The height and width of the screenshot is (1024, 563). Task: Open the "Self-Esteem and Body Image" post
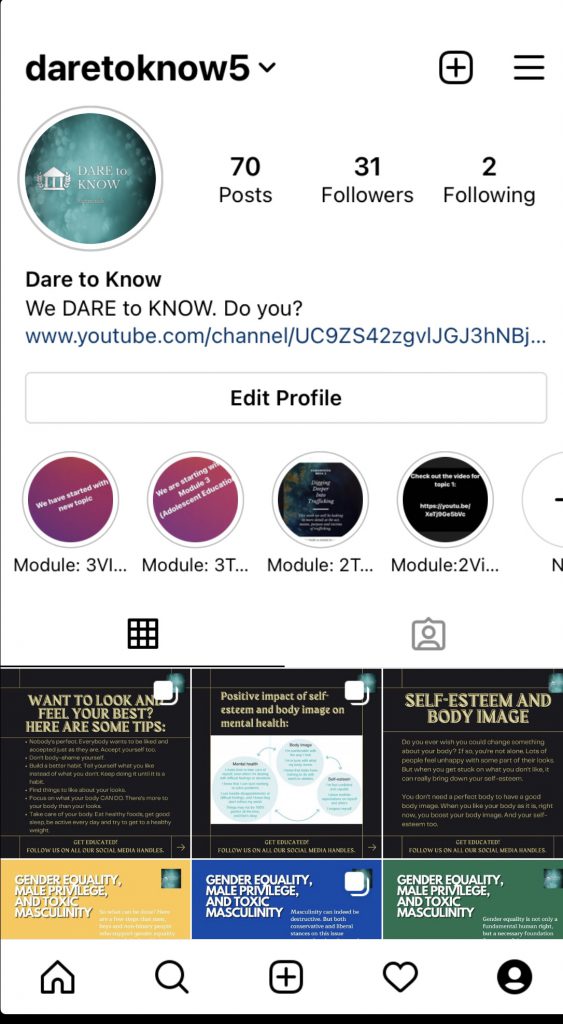[x=473, y=763]
